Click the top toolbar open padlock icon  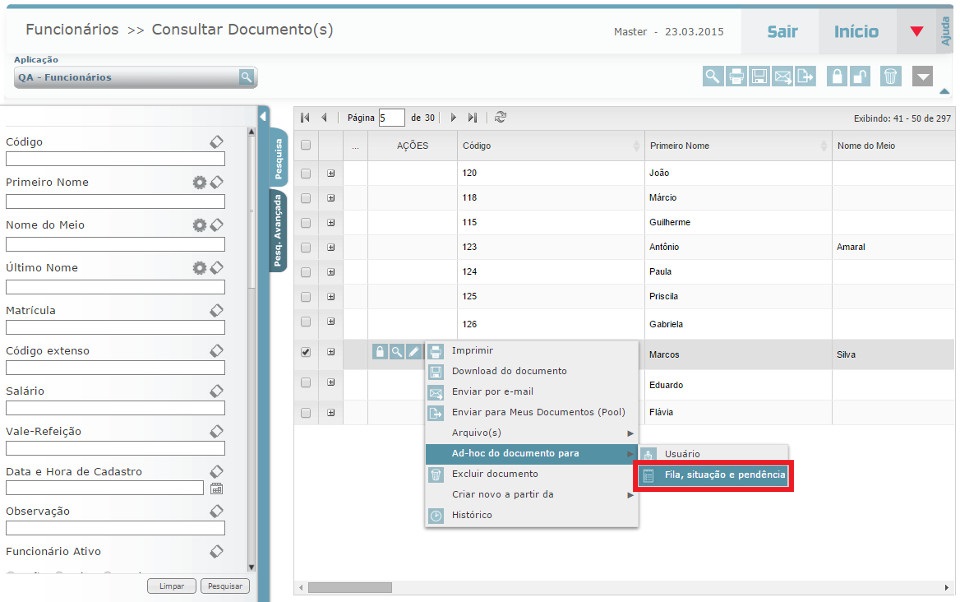860,77
